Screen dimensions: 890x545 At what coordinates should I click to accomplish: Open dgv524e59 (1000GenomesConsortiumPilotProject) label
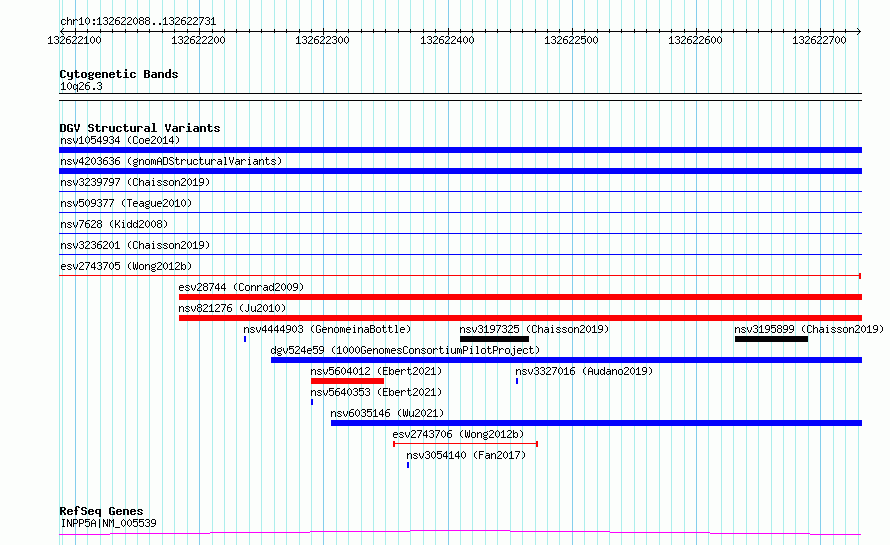405,350
